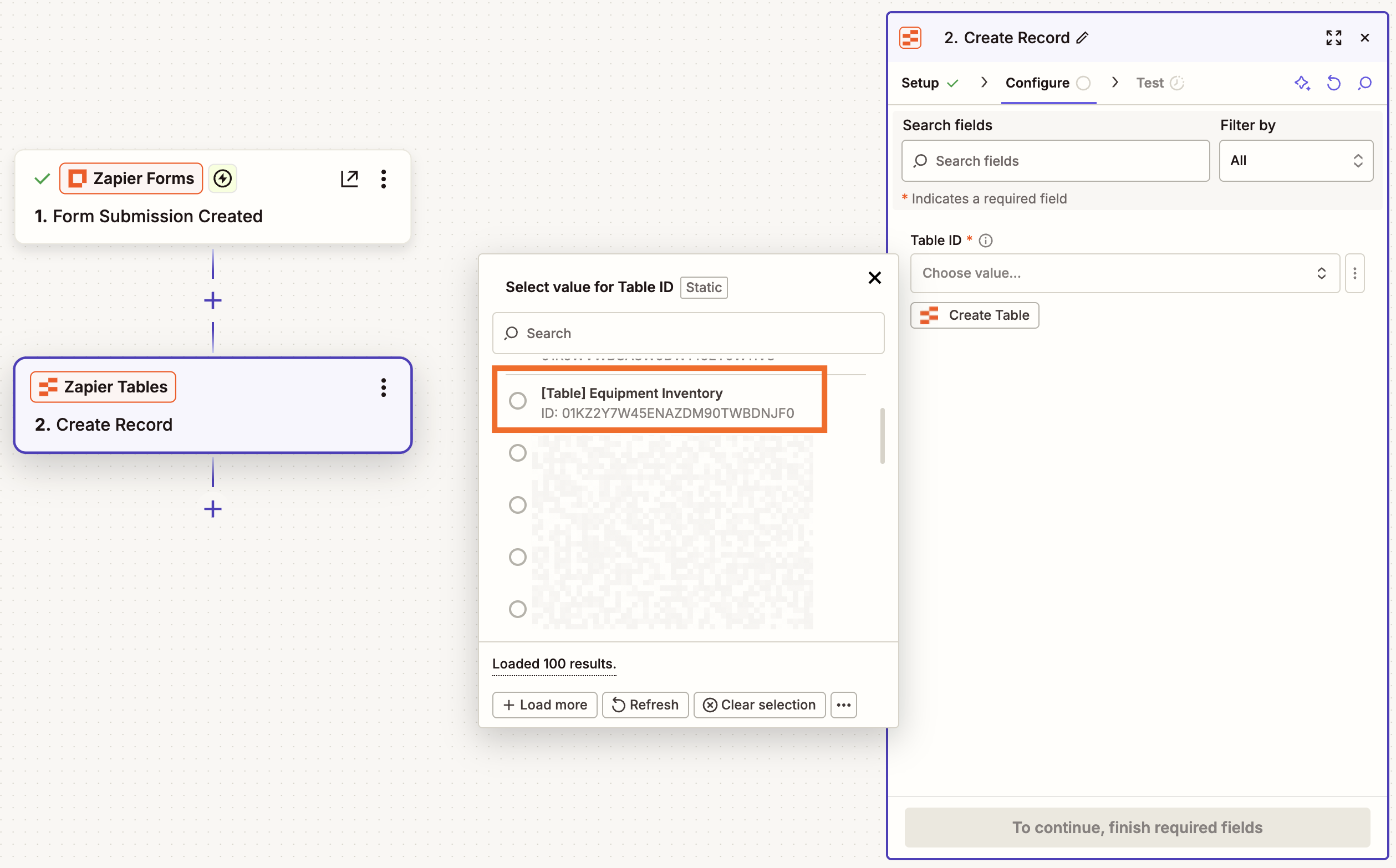Click the undo/reset arrow icon in panel toolbar
This screenshot has width=1396, height=868.
point(1333,83)
